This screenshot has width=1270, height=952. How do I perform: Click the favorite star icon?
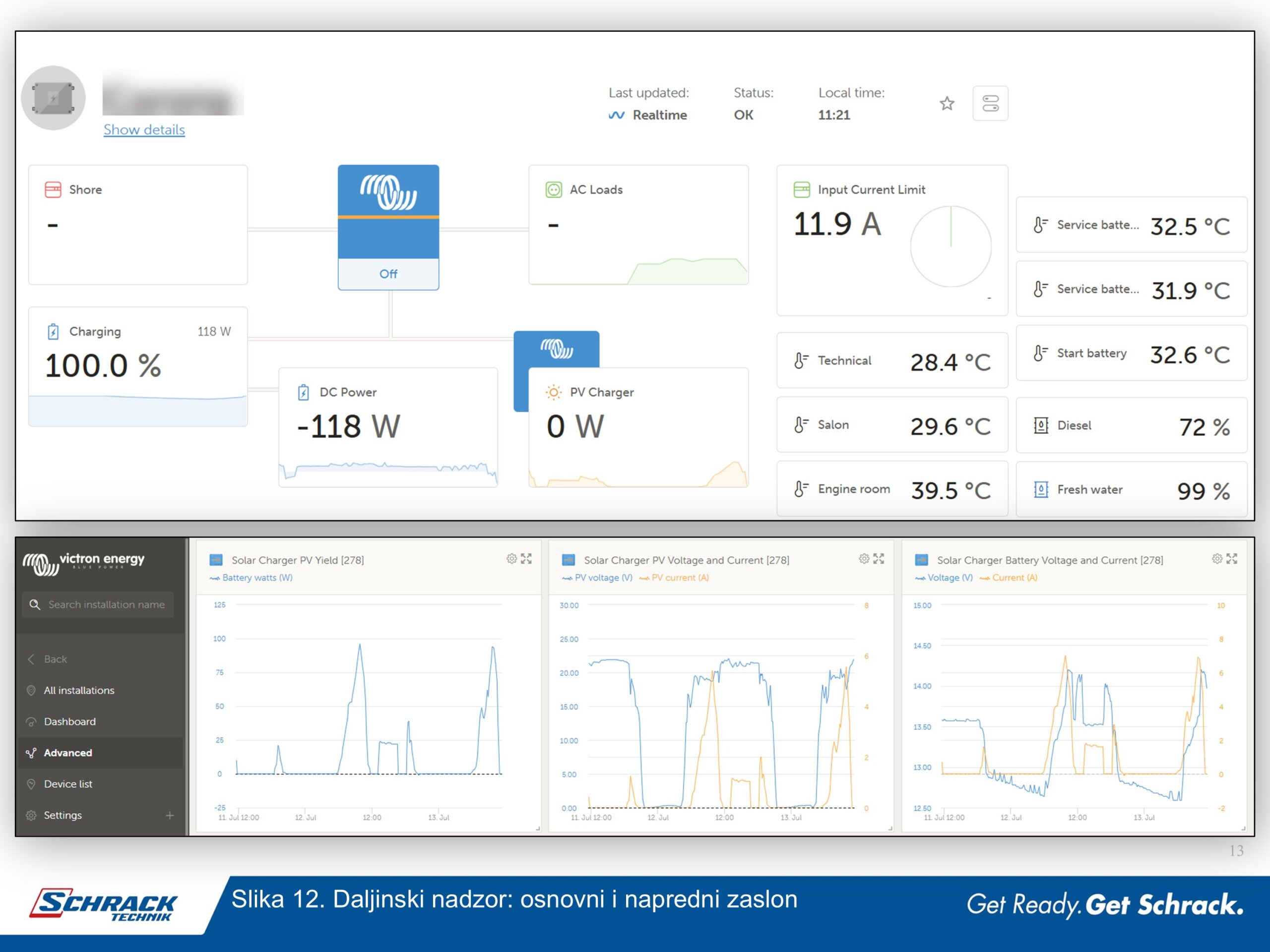tap(947, 103)
